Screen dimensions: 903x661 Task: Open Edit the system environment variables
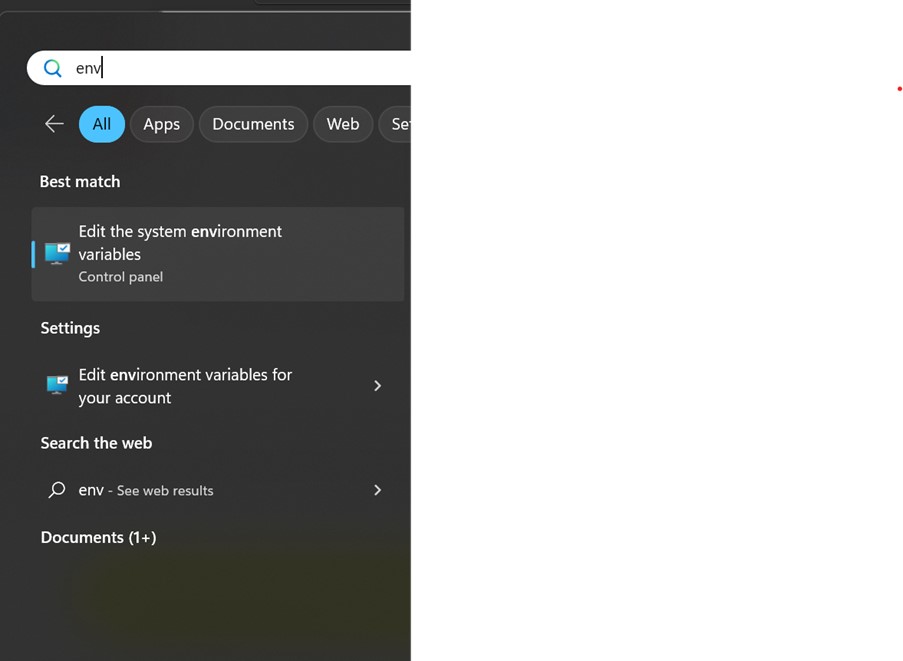(180, 243)
